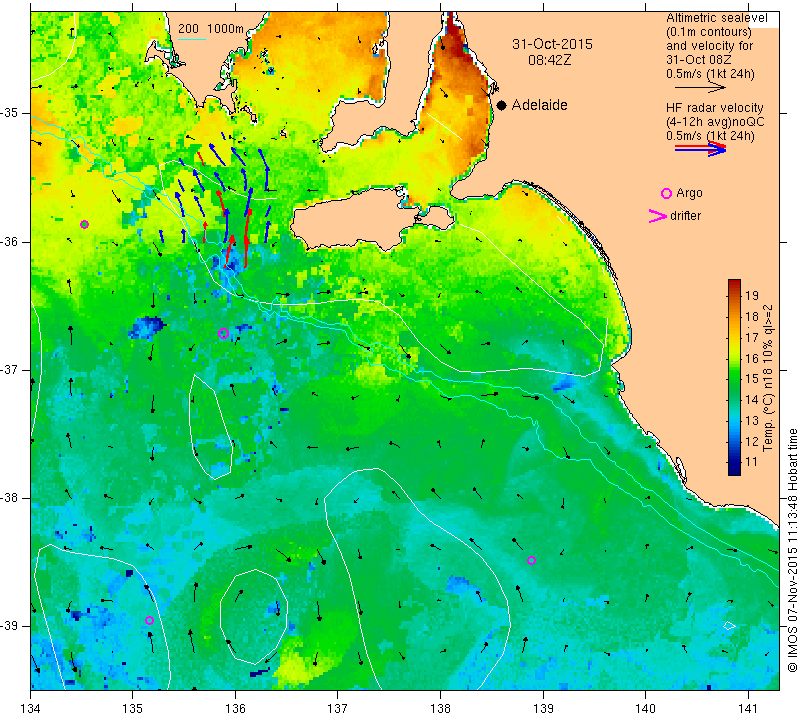Viewport: 800px width, 720px height.
Task: Click the 'Argo' legend label
Action: [x=689, y=193]
